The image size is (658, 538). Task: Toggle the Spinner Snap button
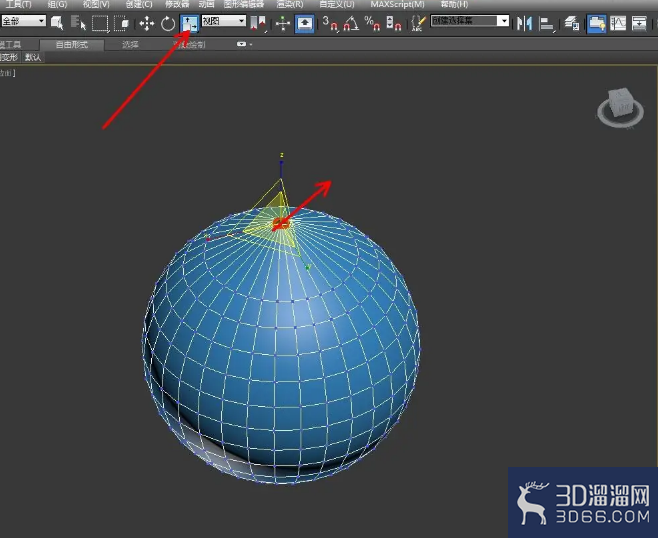pos(394,24)
